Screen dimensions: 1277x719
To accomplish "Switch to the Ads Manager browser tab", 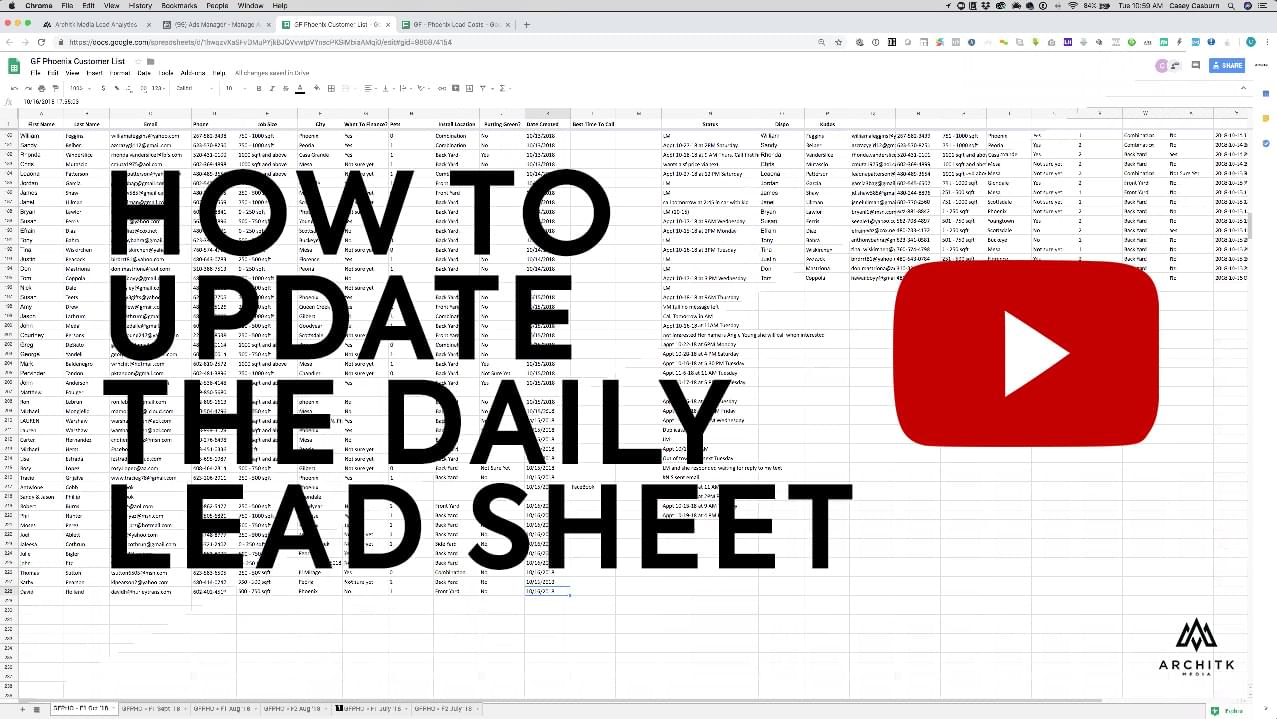I will pyautogui.click(x=217, y=24).
